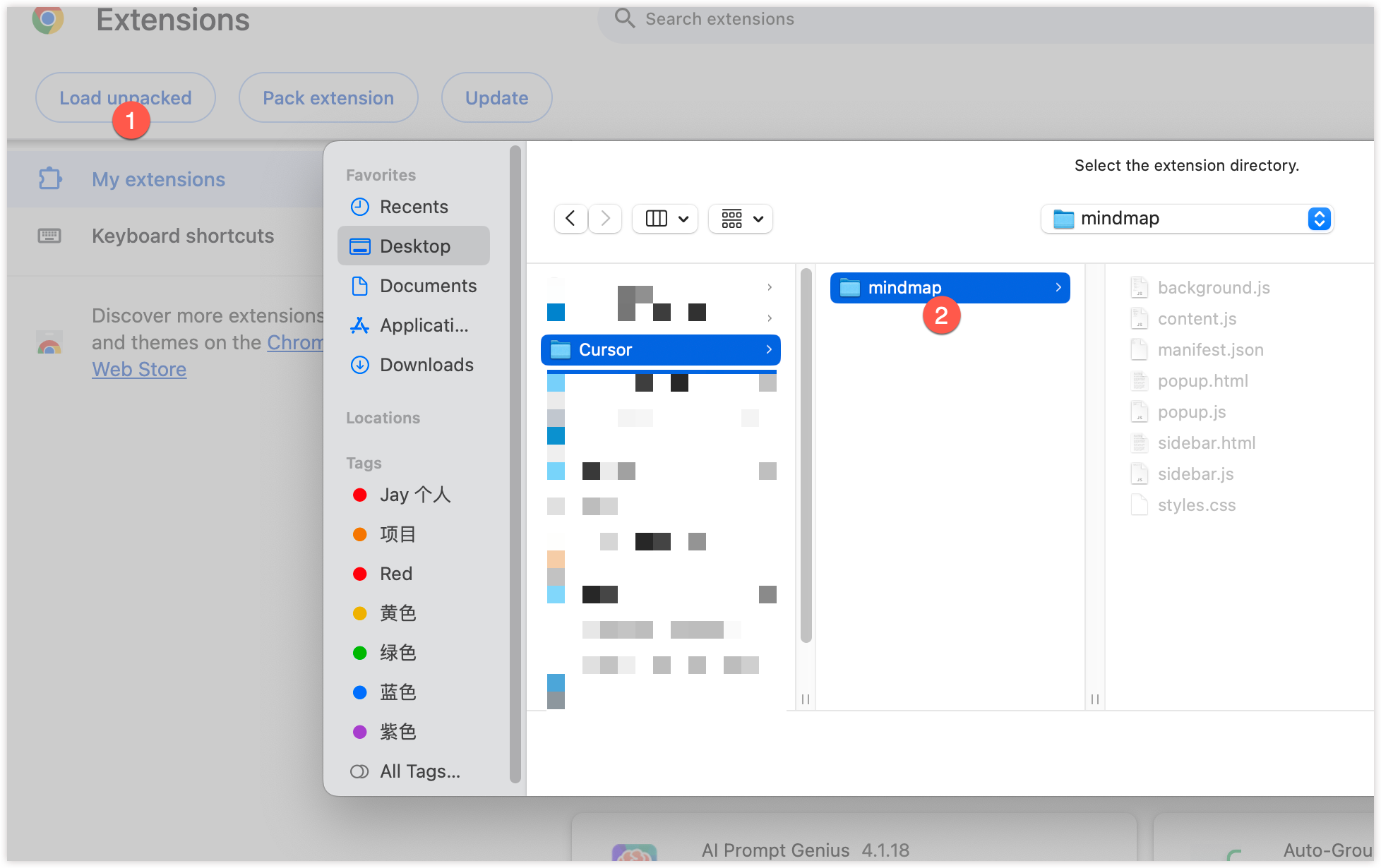Click the forward navigation arrow button
1381x868 pixels.
point(605,219)
